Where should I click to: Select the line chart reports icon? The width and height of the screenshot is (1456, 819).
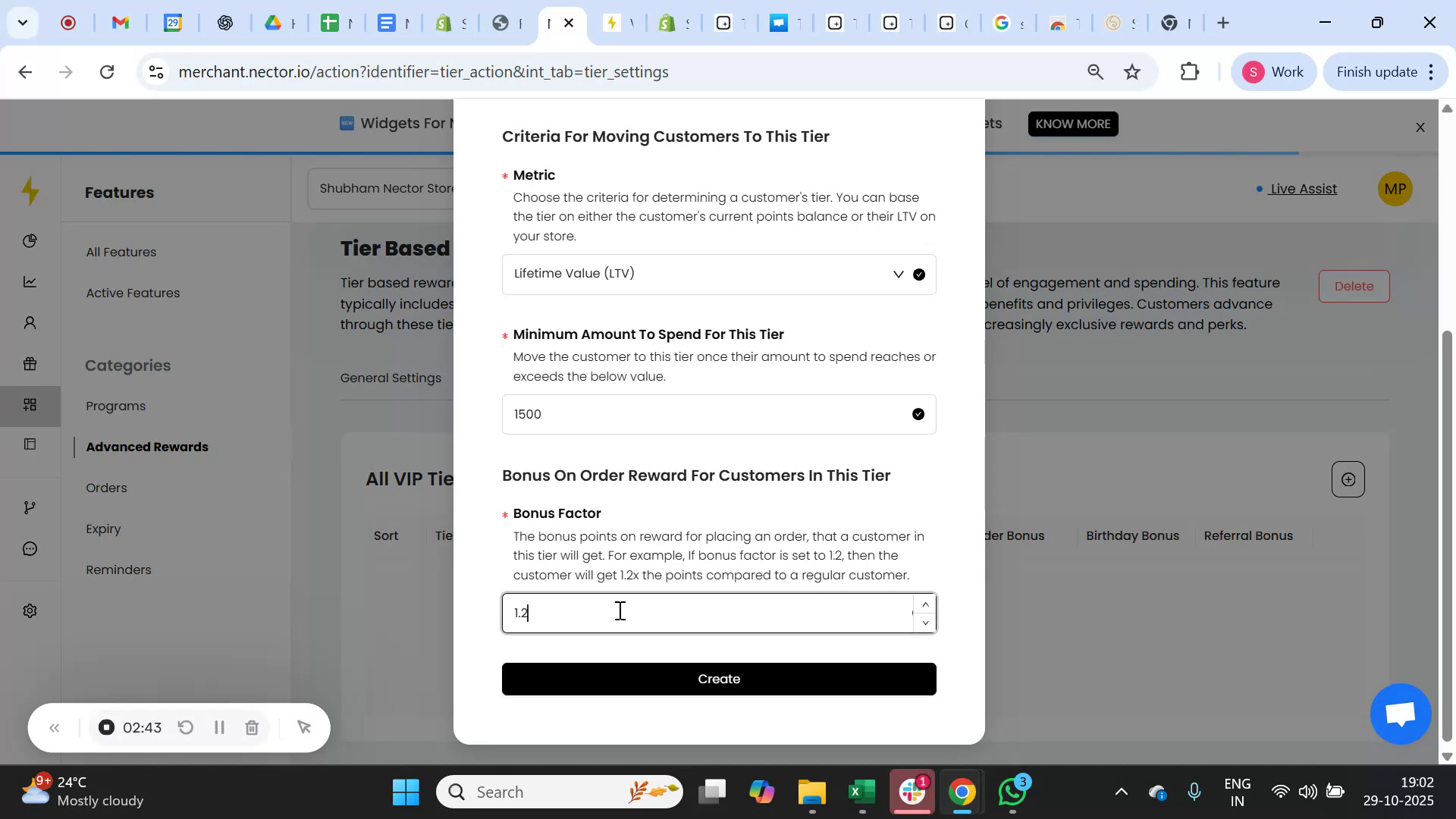click(x=30, y=281)
